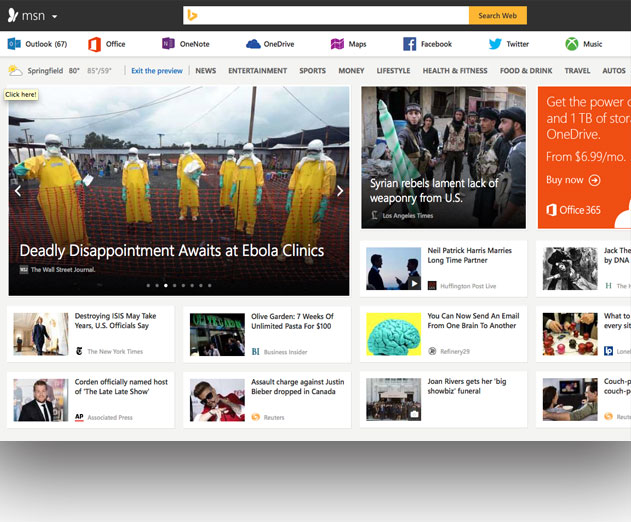Select the third carousel dot indicator
This screenshot has width=631, height=522.
(166, 285)
